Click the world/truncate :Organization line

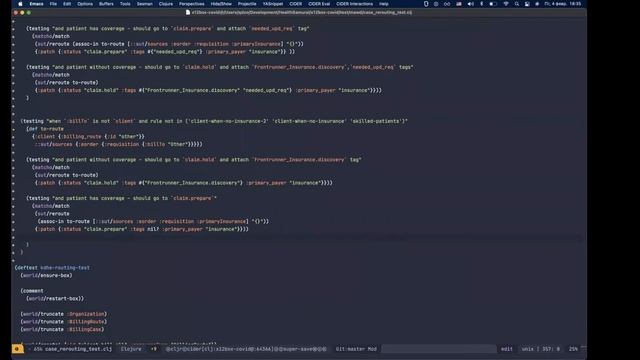pos(64,314)
